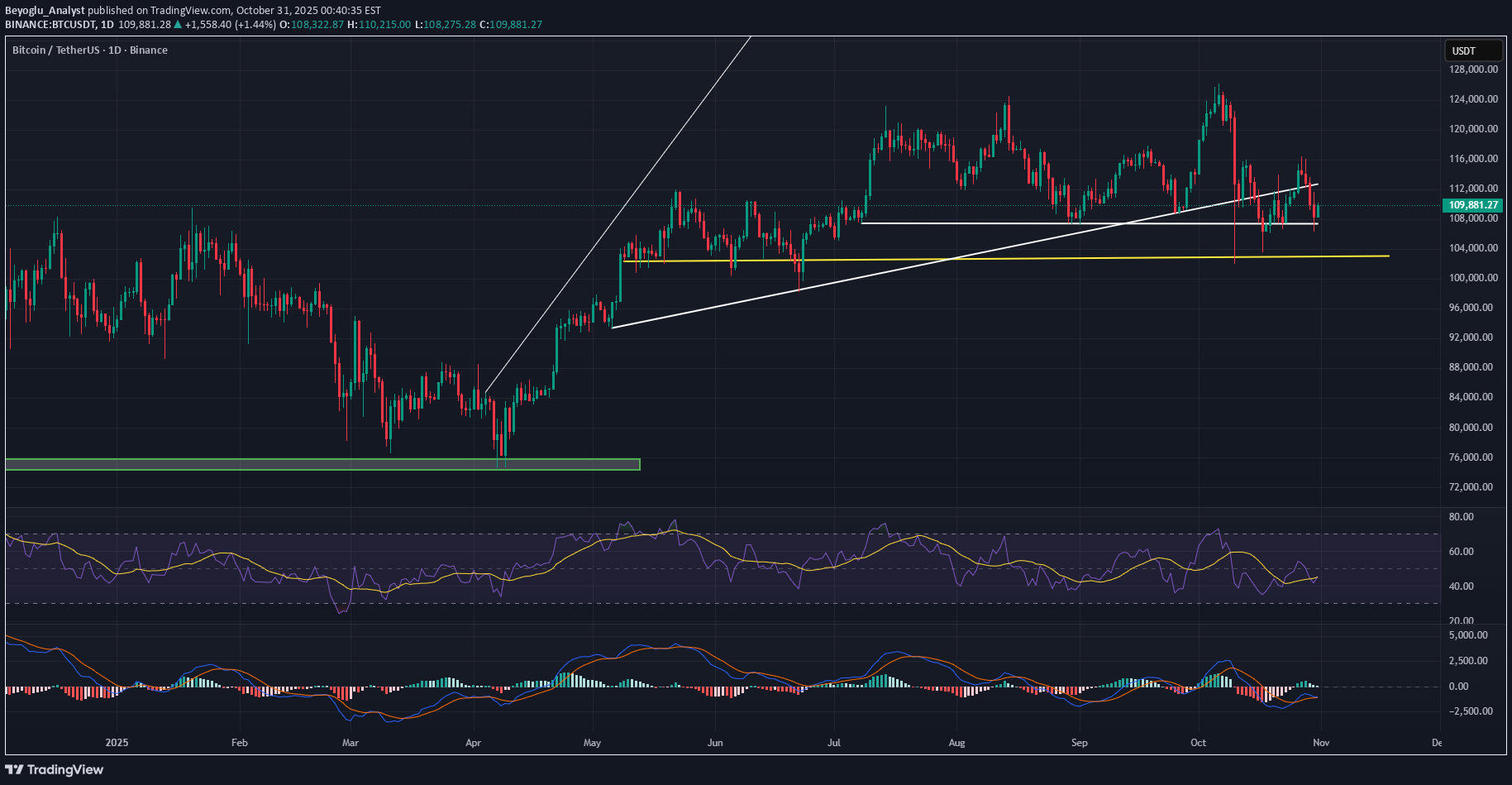
Task: Click the Oct label on the time axis
Action: coord(1198,743)
